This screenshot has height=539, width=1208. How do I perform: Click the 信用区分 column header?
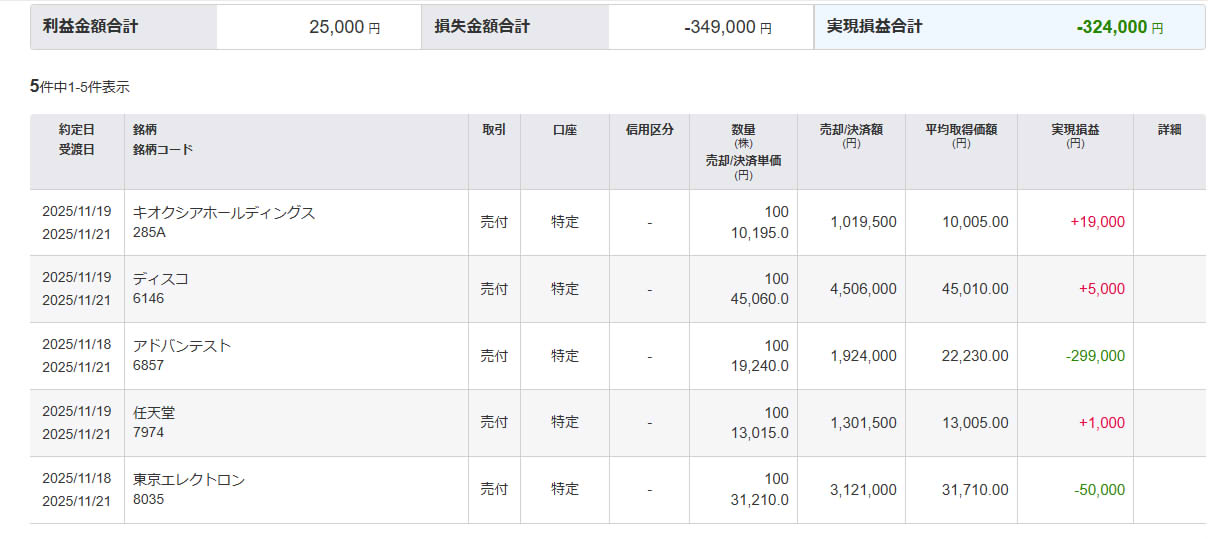point(649,130)
